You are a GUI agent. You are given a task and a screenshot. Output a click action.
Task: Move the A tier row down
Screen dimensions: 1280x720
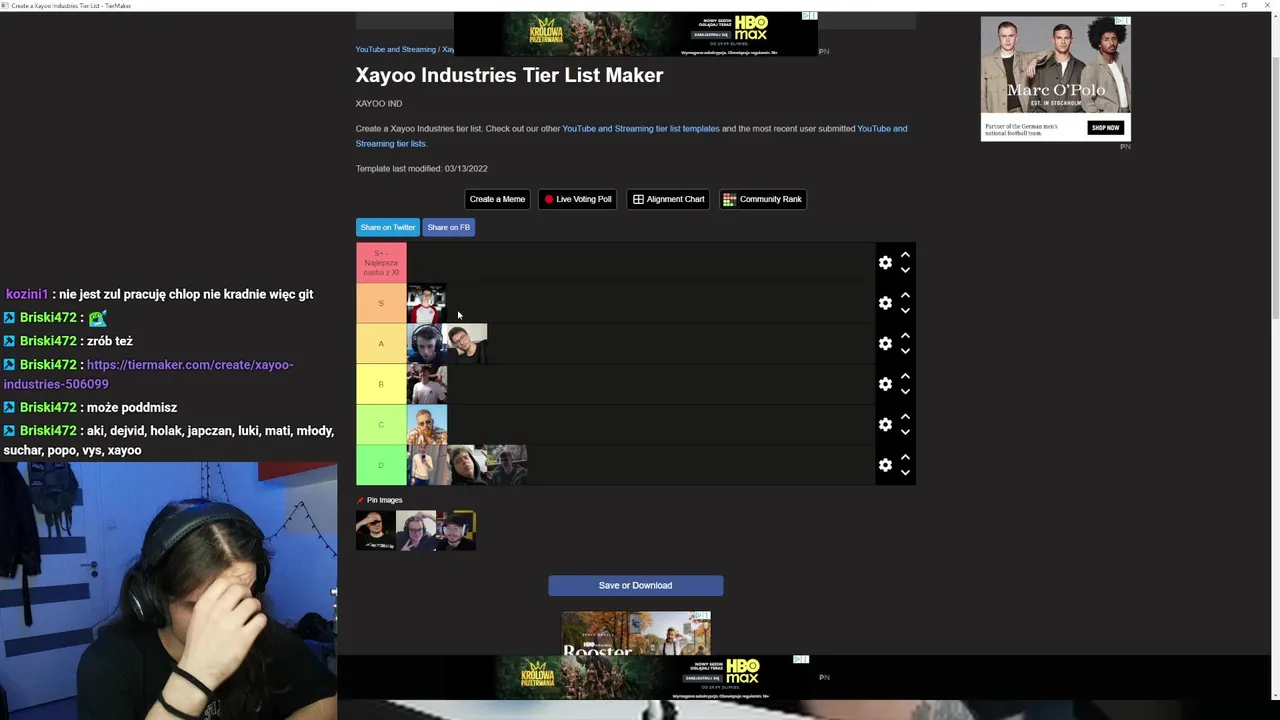tap(905, 351)
